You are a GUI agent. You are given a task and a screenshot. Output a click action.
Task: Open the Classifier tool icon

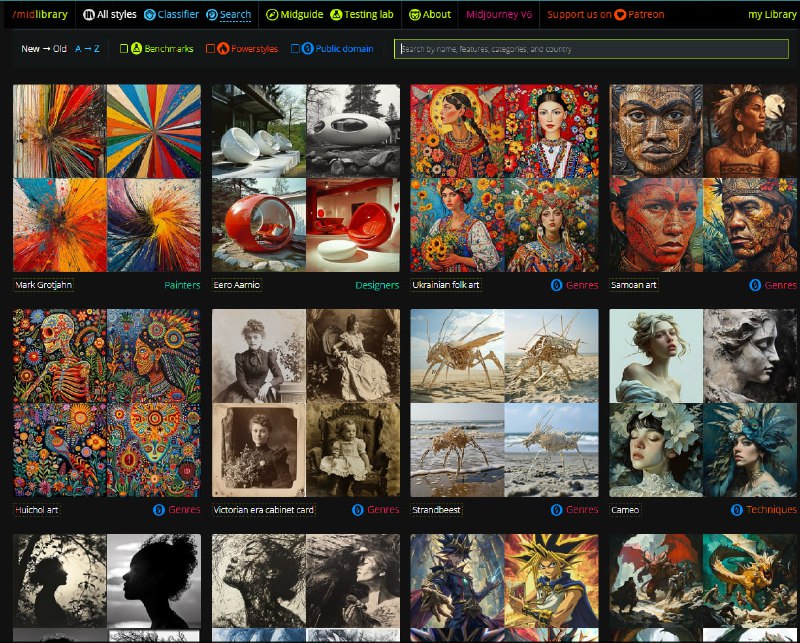click(150, 15)
